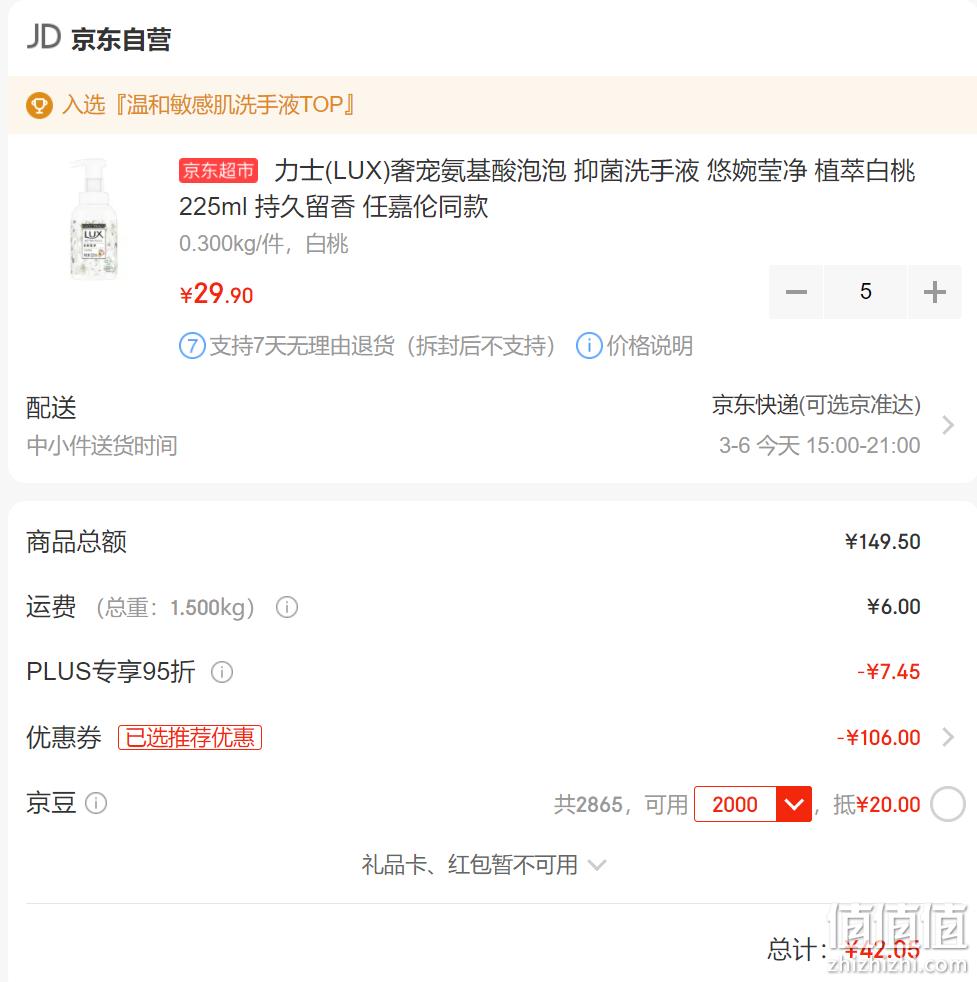Toggle the 京豆 deduction radio button

coord(948,804)
